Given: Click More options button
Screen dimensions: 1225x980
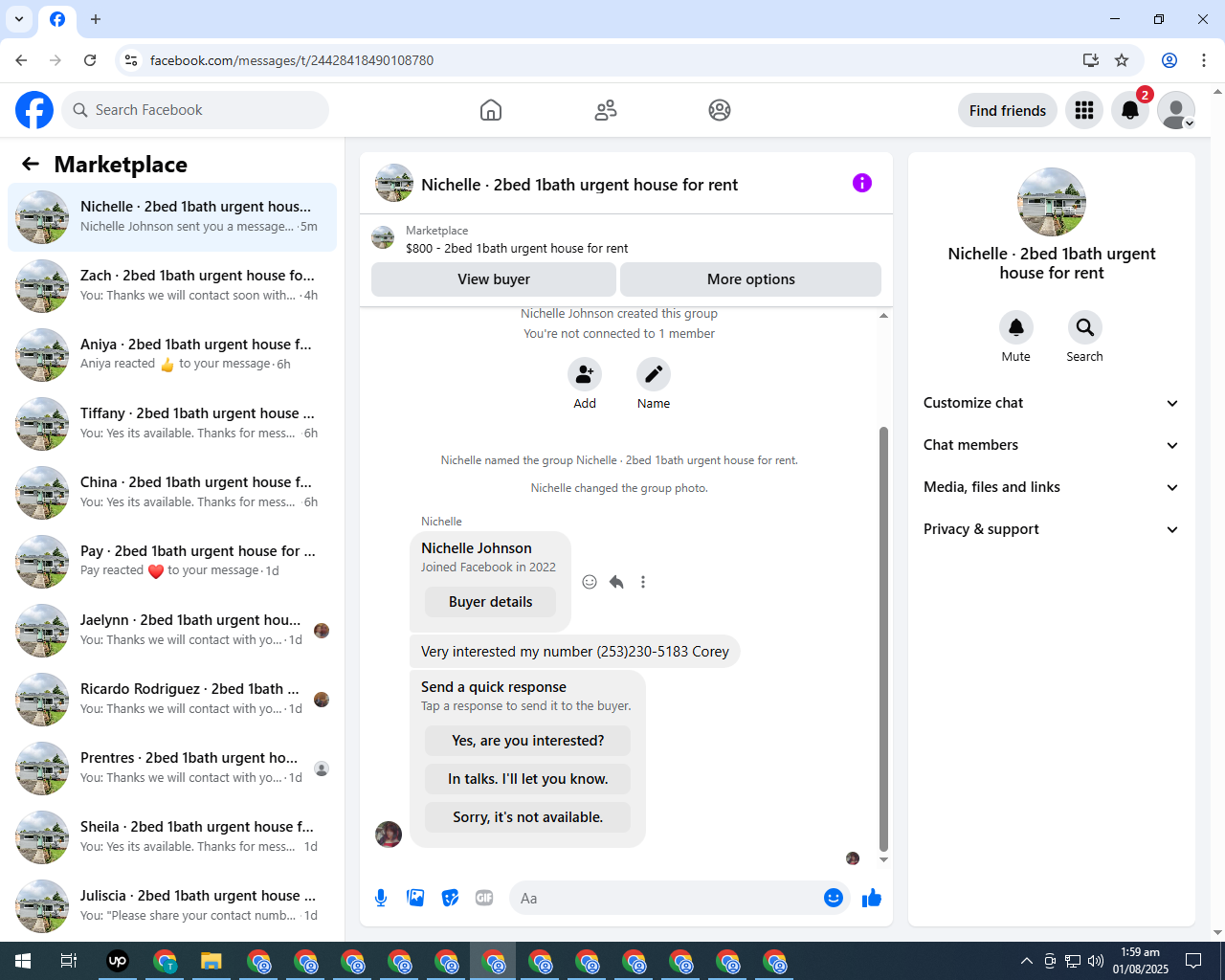Looking at the screenshot, I should point(751,279).
